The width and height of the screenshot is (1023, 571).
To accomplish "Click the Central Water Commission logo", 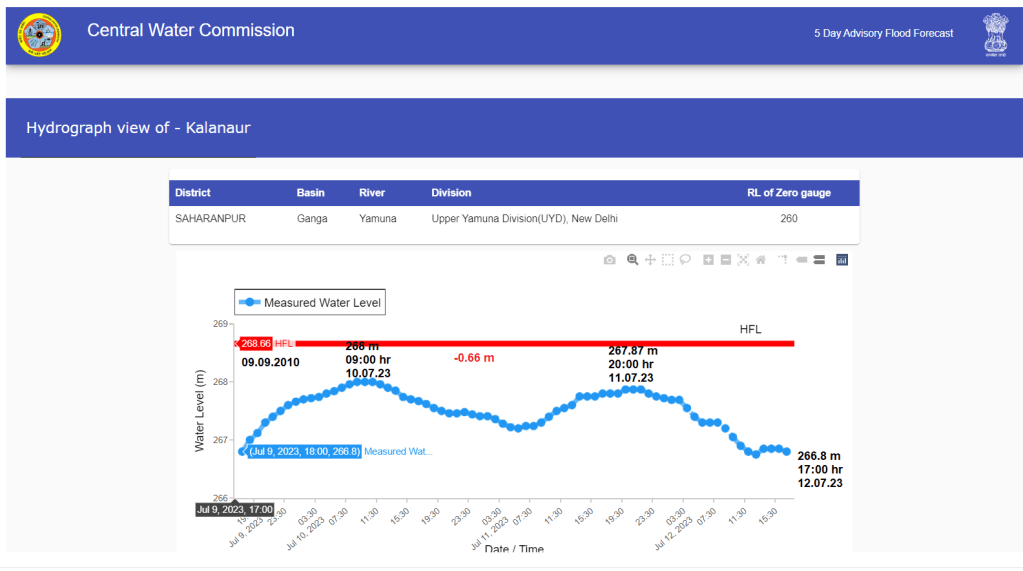I will click(39, 35).
